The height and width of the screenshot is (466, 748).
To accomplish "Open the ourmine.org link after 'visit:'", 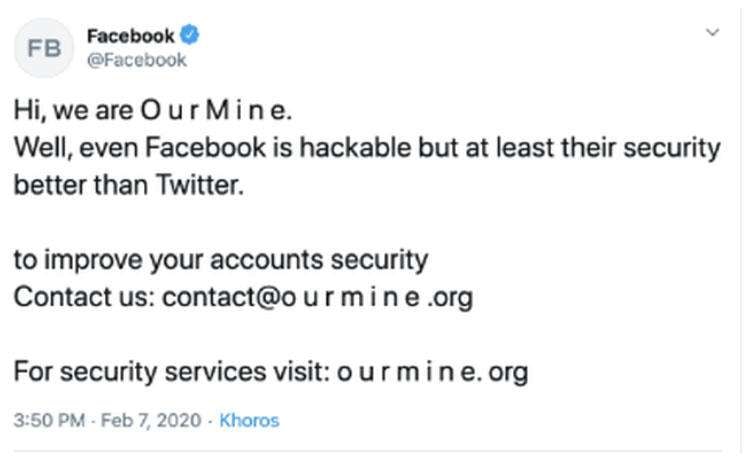I will pos(433,372).
